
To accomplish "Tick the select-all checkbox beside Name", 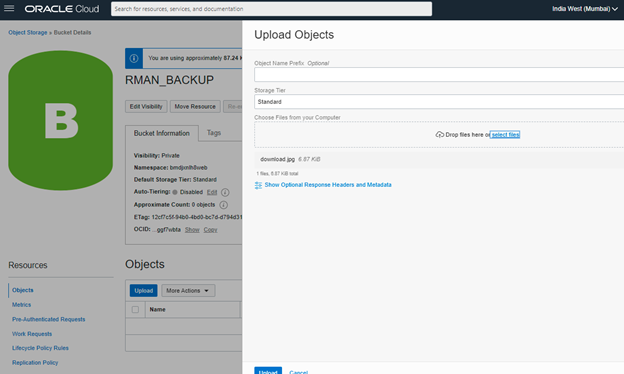I will tap(135, 310).
